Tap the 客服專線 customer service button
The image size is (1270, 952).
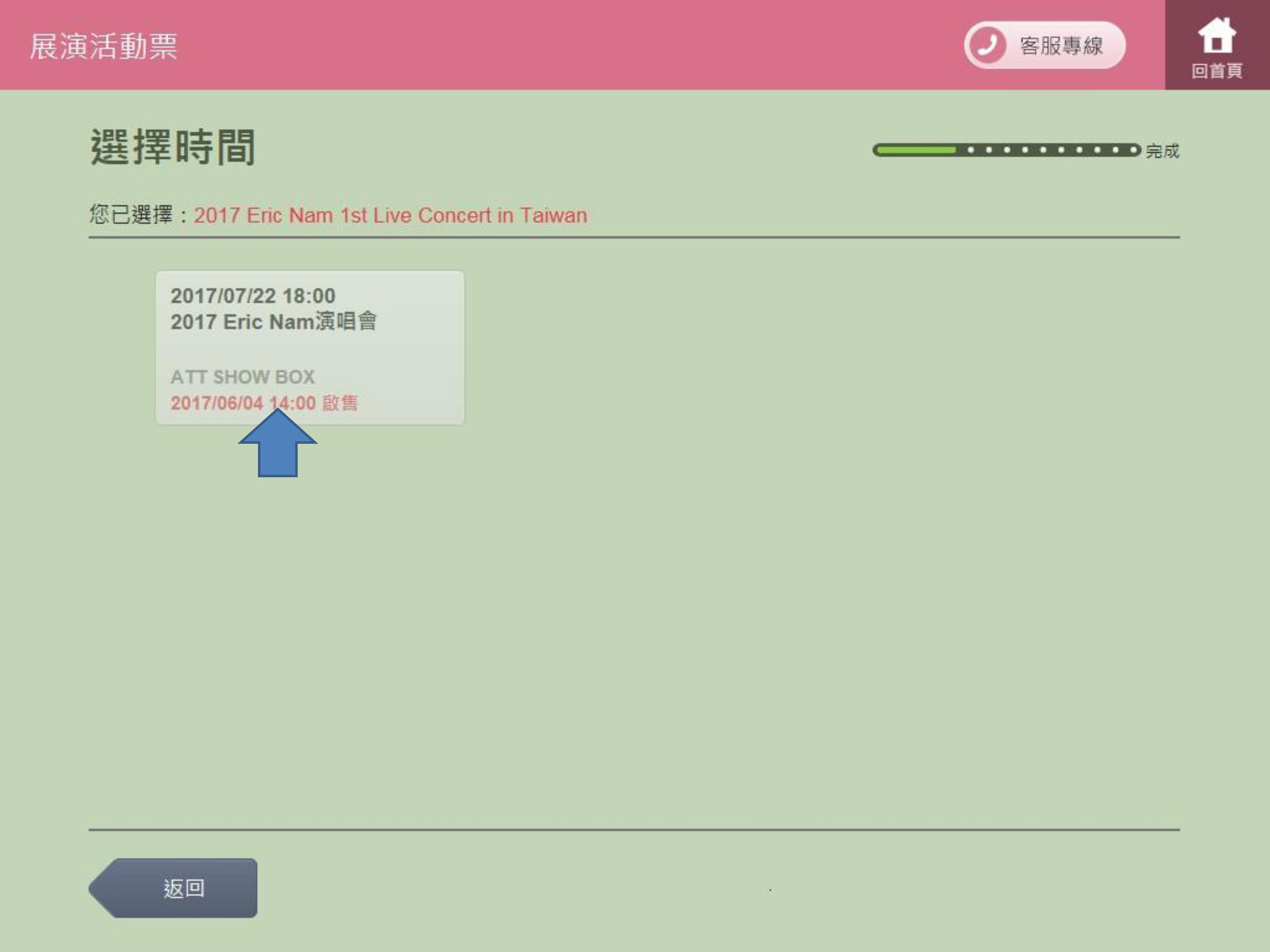tap(1044, 45)
